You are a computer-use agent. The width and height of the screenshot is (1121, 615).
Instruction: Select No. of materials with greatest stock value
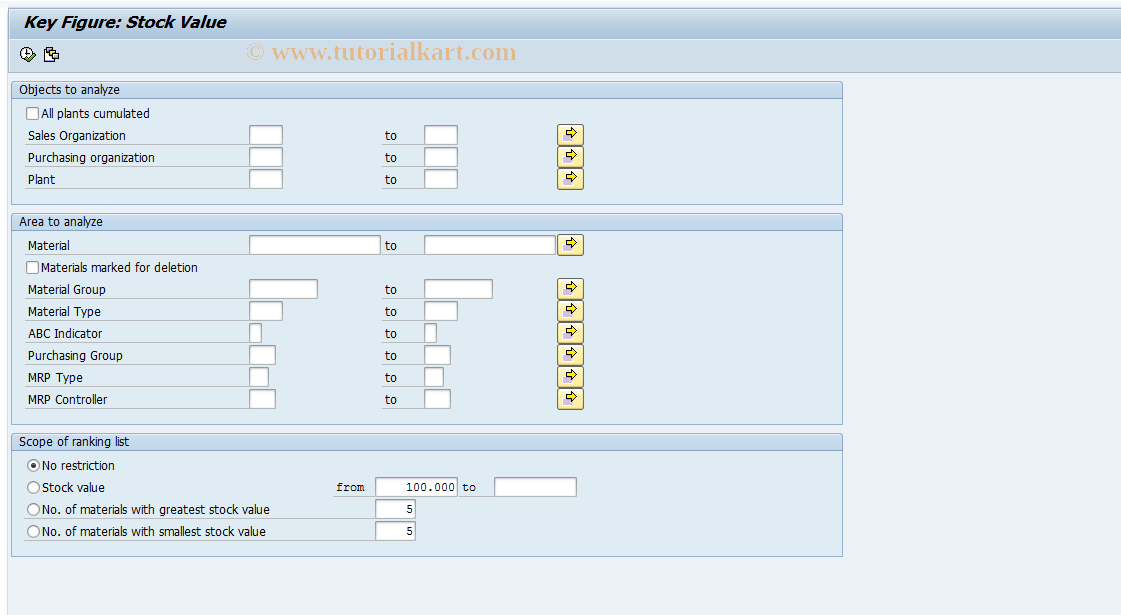coord(33,509)
